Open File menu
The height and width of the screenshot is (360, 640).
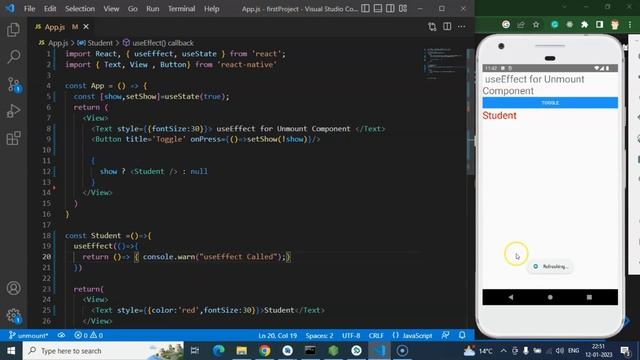click(x=29, y=9)
